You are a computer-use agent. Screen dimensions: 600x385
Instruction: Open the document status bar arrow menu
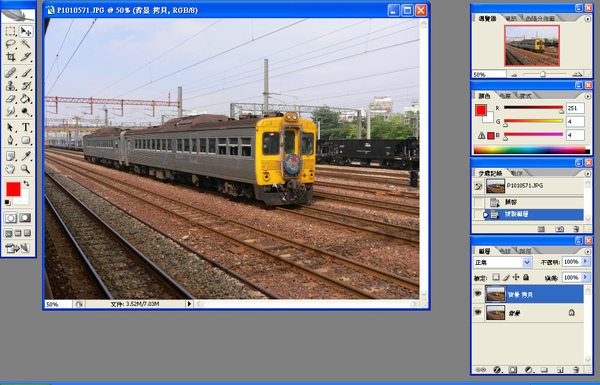(189, 304)
